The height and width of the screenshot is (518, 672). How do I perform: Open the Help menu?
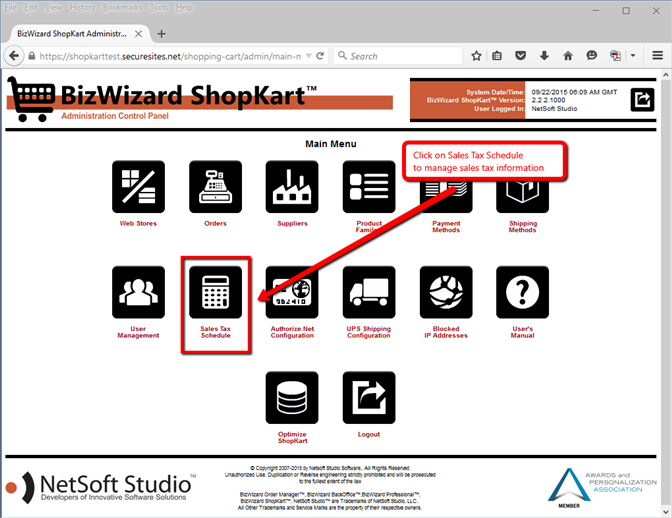pos(184,8)
